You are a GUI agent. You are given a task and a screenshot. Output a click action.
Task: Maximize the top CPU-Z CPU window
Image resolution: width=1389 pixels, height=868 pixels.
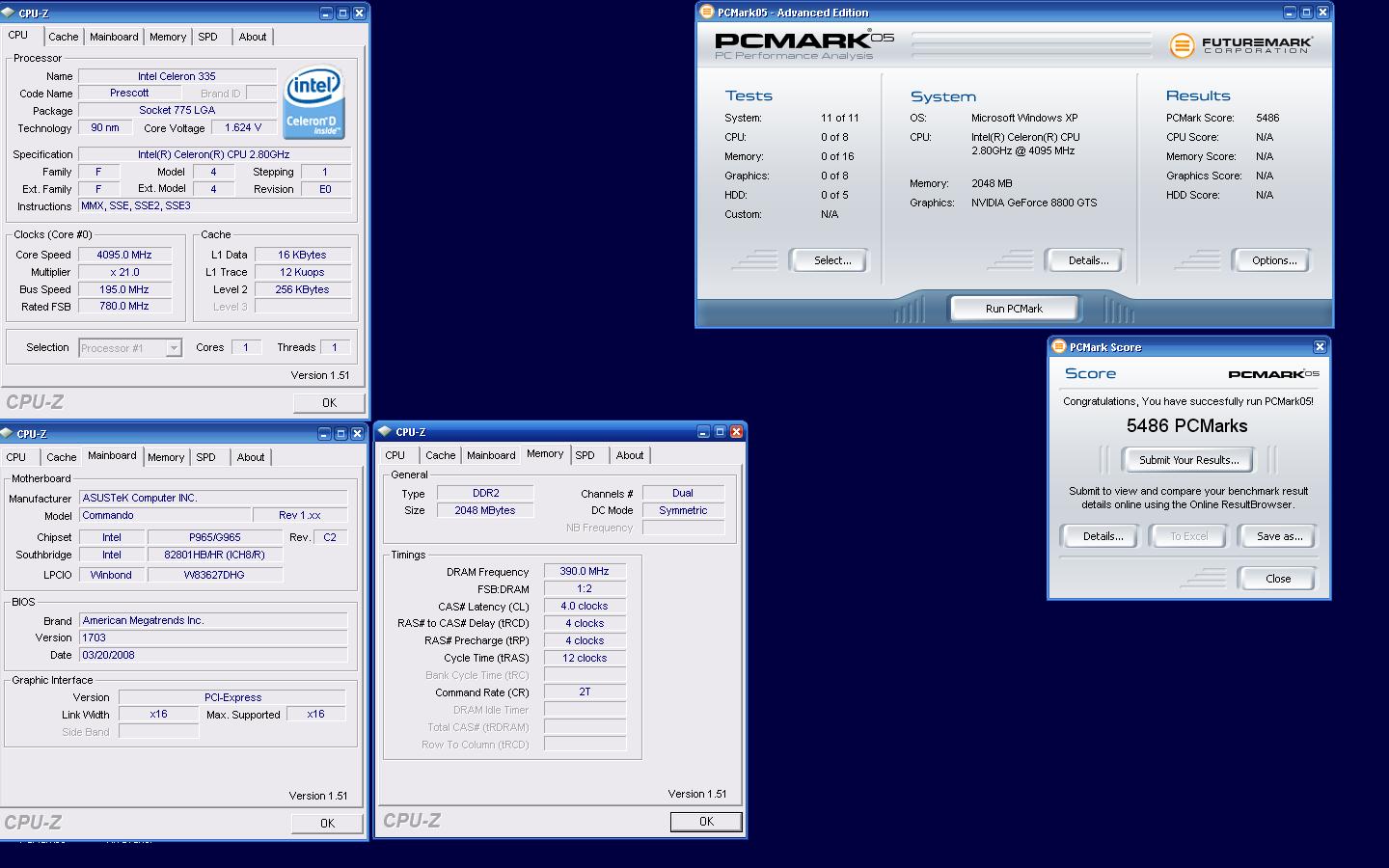coord(342,14)
